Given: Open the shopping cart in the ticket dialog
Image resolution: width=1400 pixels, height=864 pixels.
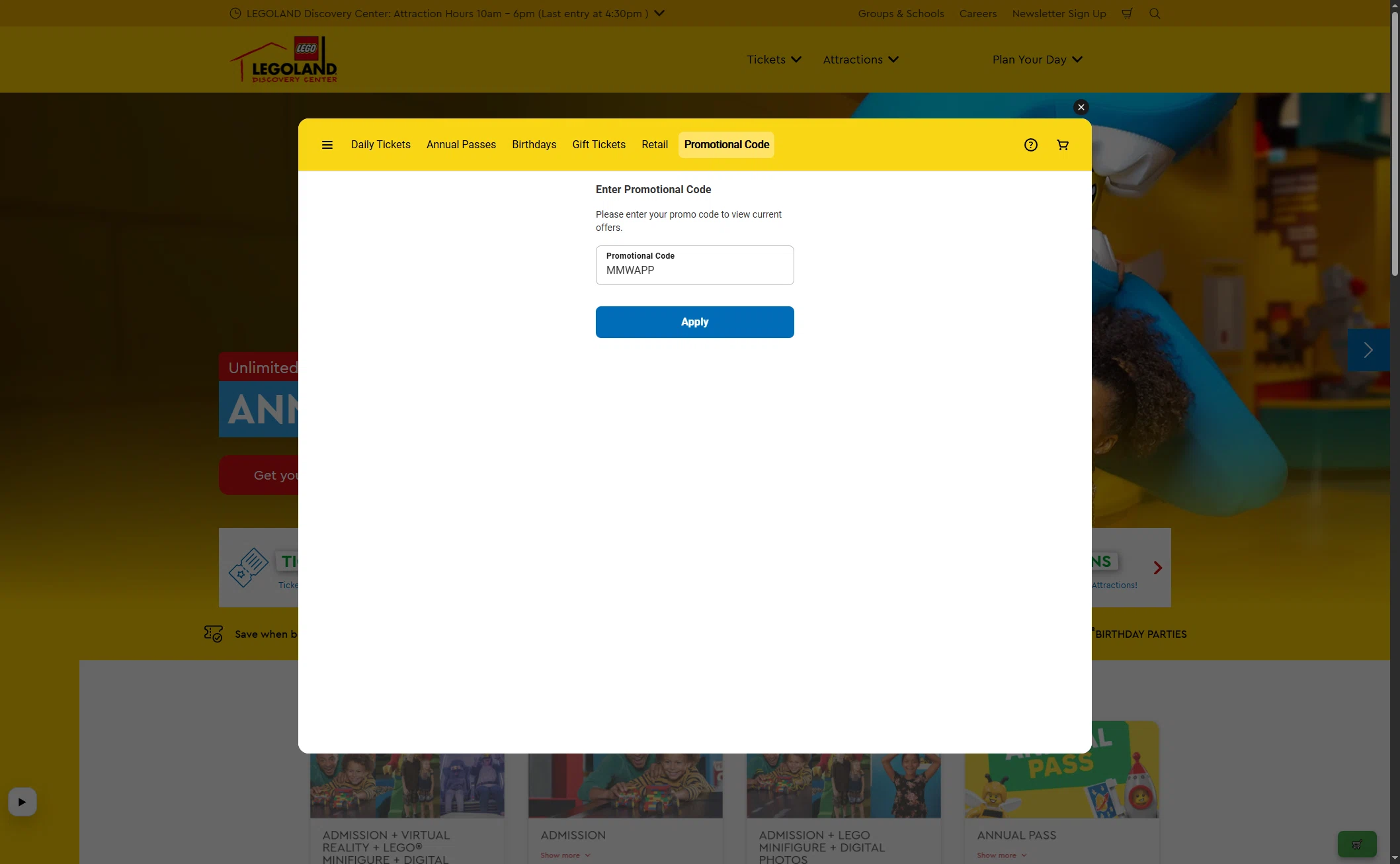Looking at the screenshot, I should pos(1063,145).
